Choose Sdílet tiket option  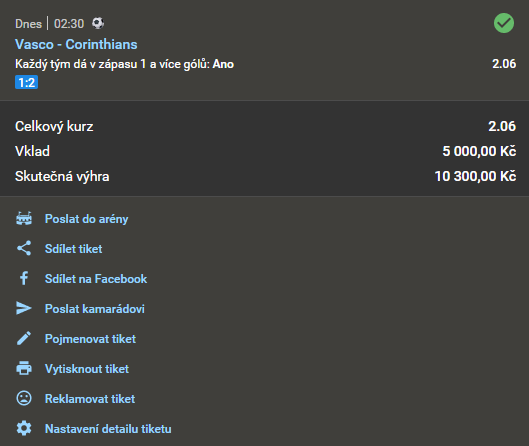pyautogui.click(x=74, y=249)
